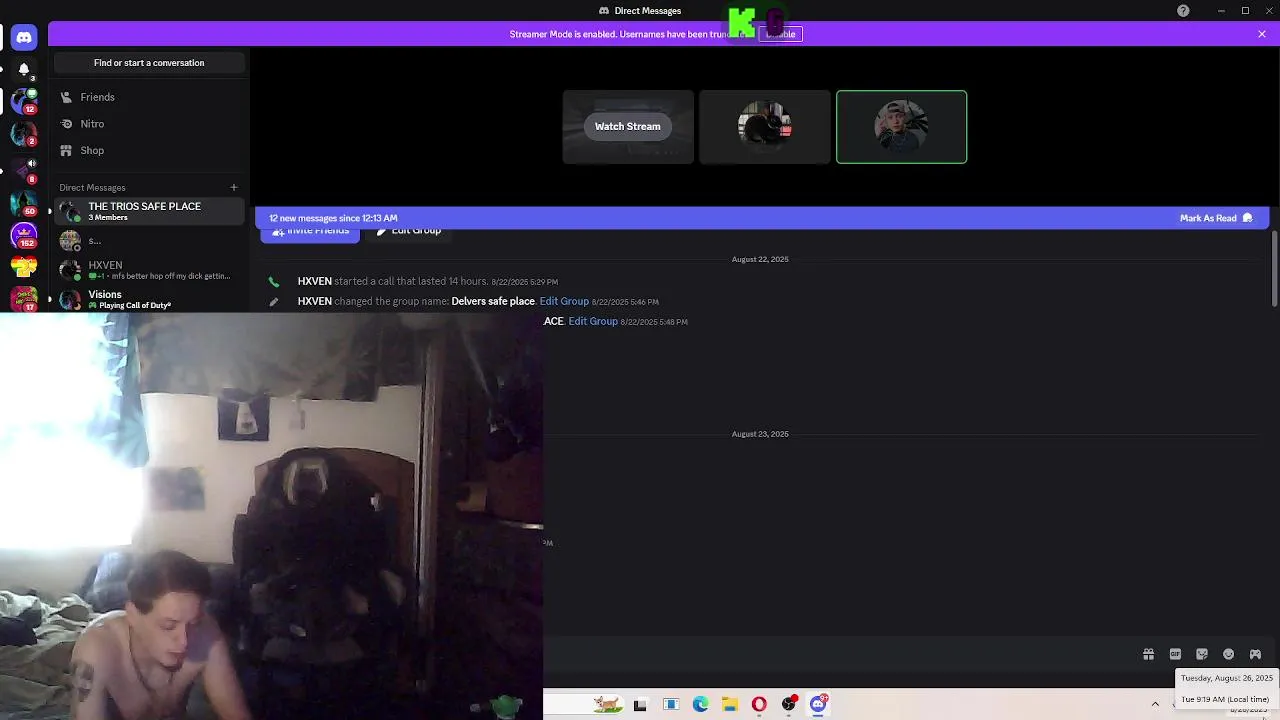Open the server icon with the 50 badge
Screen dimensions: 1280x720
(24, 203)
